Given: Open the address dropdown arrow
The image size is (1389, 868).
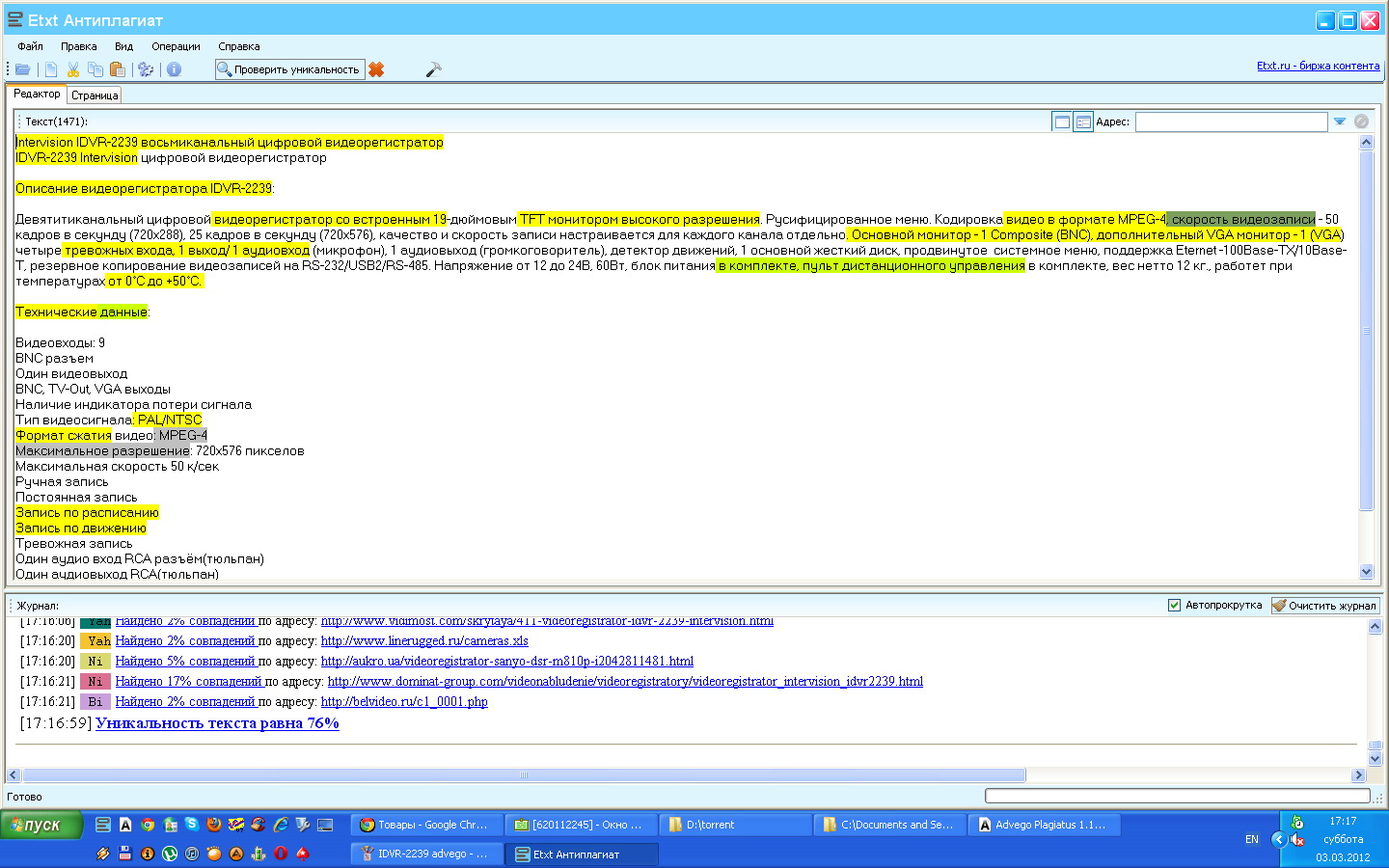Looking at the screenshot, I should coord(1340,122).
